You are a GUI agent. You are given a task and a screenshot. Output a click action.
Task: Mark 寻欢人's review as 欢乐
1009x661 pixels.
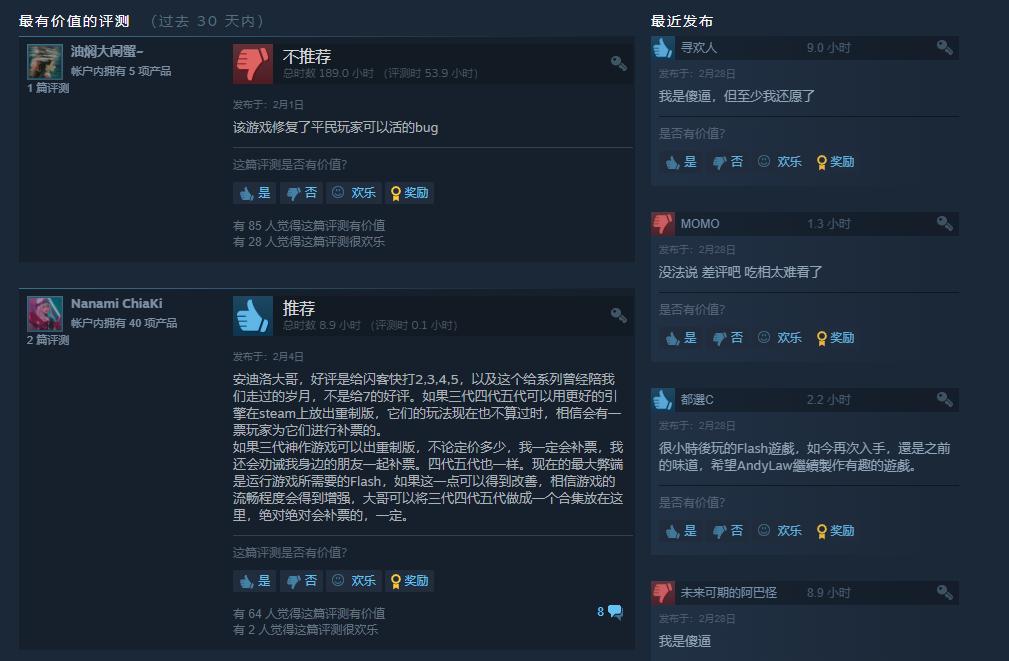(x=780, y=162)
